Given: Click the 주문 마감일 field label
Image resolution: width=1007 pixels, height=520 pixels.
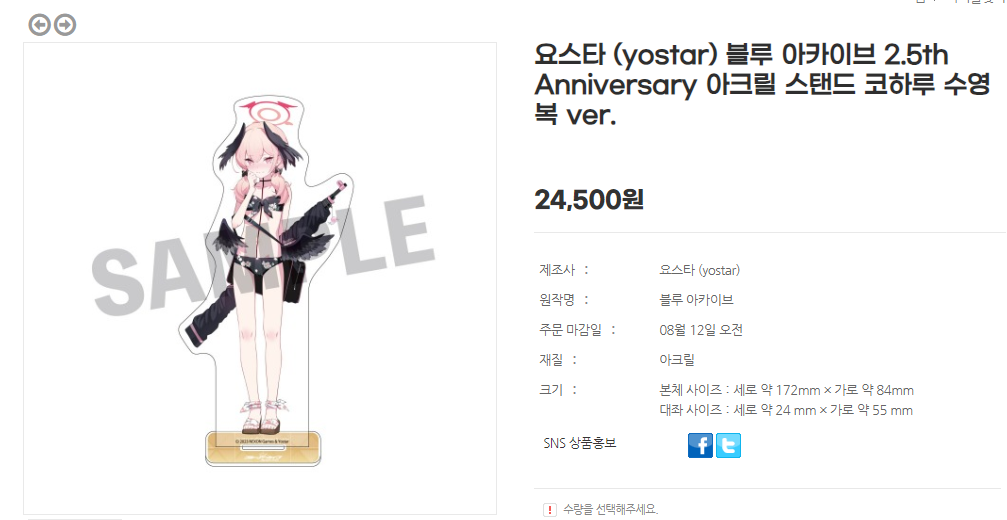Looking at the screenshot, I should [570, 330].
